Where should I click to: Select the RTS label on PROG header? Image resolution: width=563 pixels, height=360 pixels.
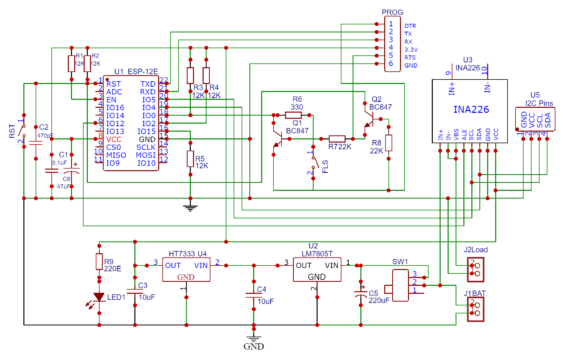410,57
